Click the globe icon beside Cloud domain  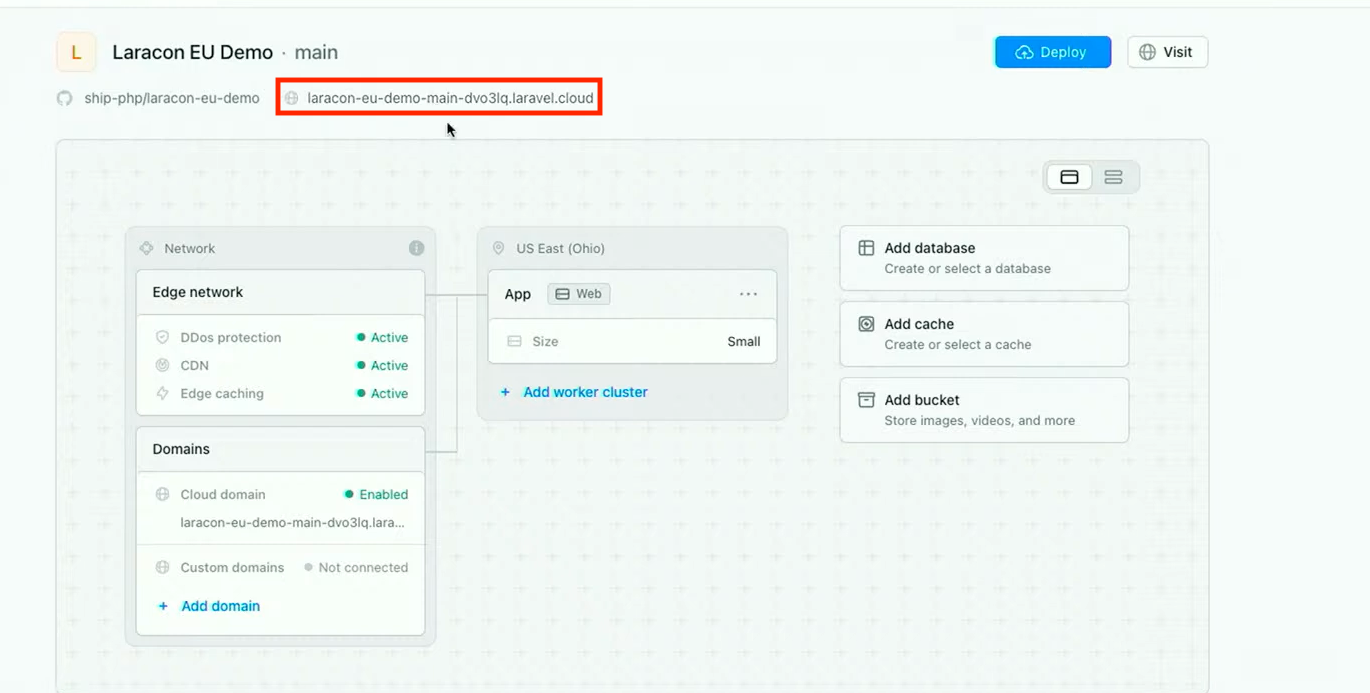tap(163, 494)
